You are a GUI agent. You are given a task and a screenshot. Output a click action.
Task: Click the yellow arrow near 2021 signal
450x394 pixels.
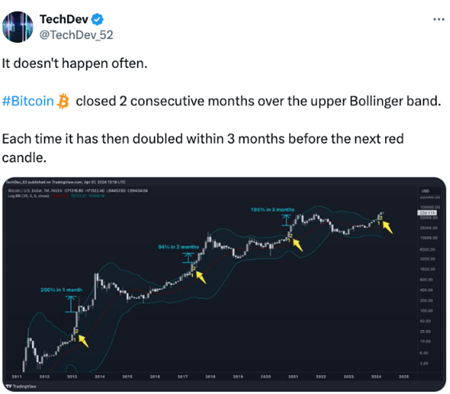pyautogui.click(x=298, y=245)
